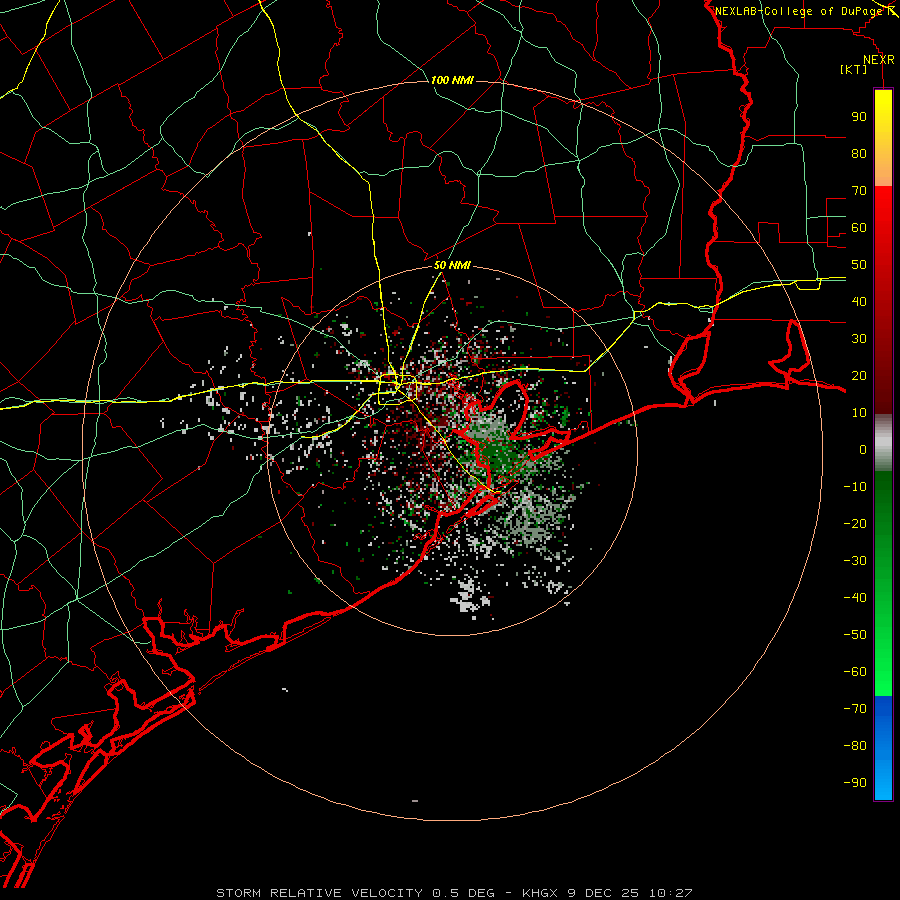Click the -60 value on the velocity scale

coord(855,672)
